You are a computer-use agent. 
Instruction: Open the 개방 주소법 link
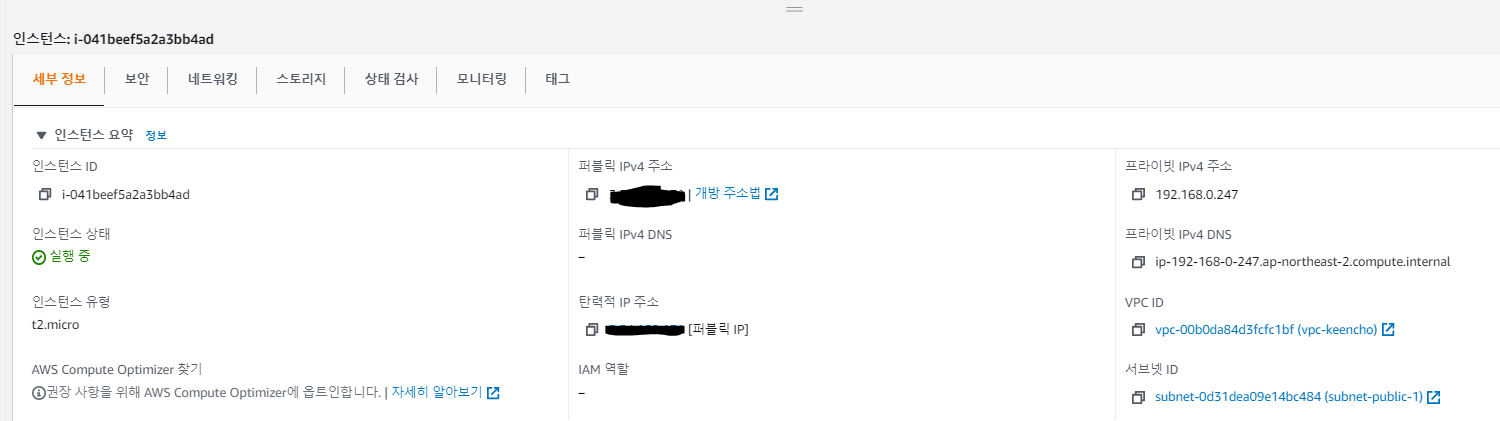point(728,193)
